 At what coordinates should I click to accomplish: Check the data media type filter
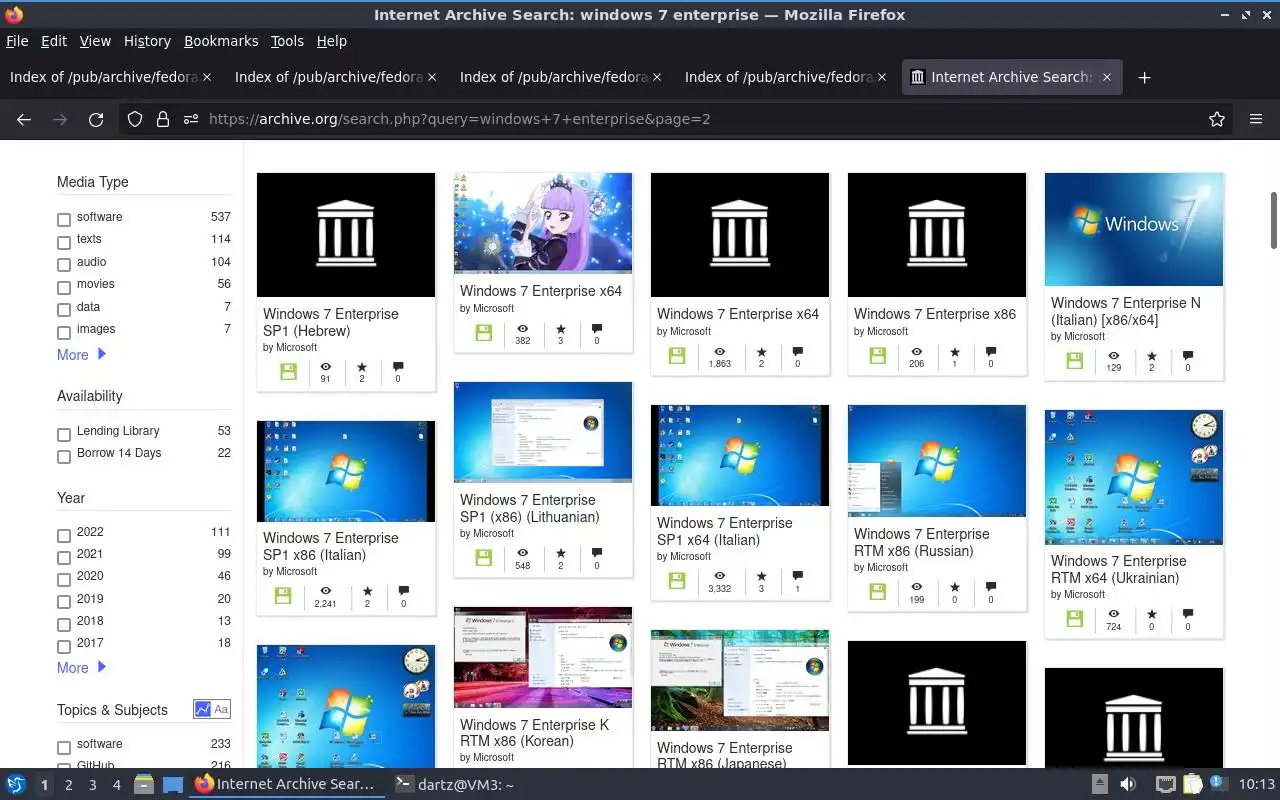(64, 309)
